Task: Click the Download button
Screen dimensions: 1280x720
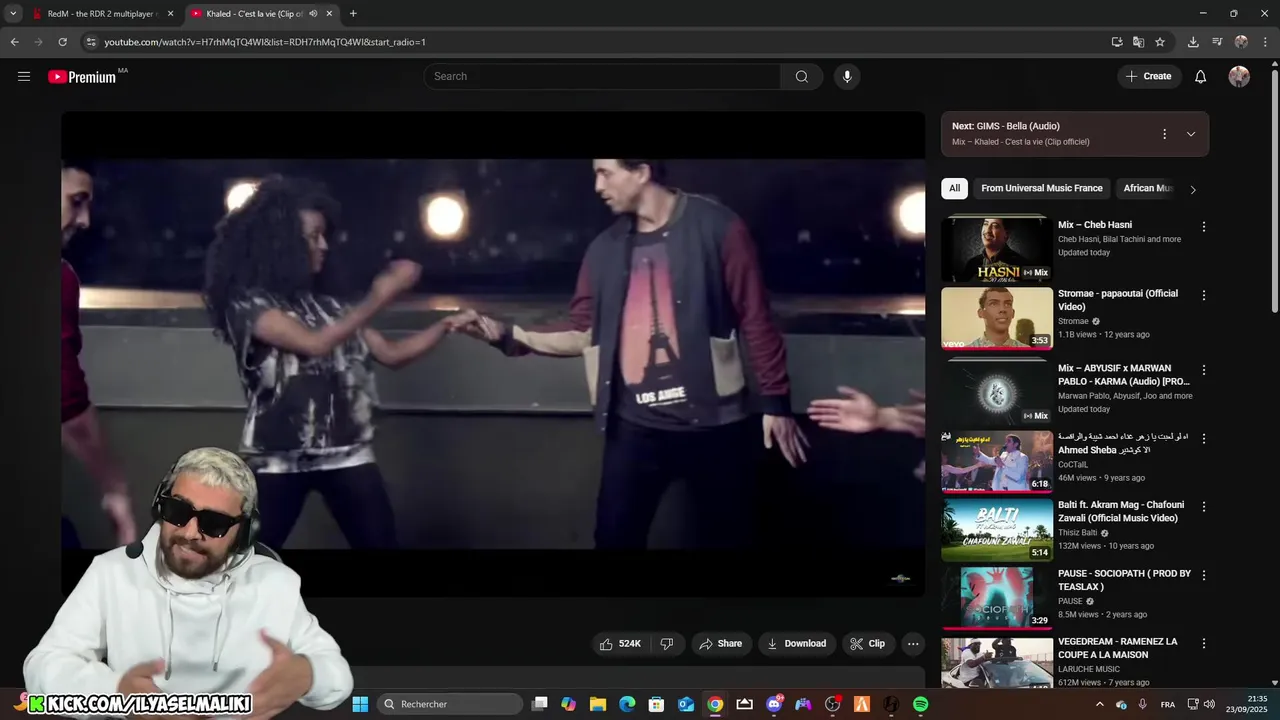Action: 796,644
